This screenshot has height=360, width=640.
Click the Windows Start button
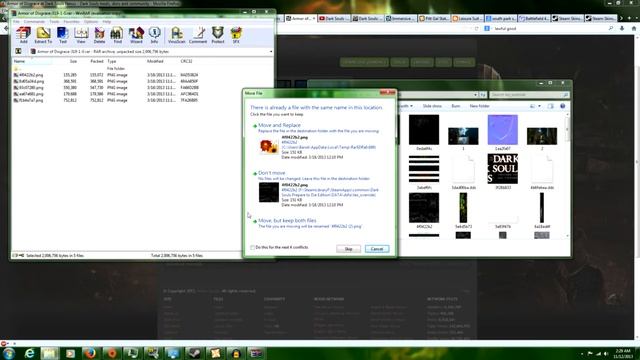click(x=9, y=353)
